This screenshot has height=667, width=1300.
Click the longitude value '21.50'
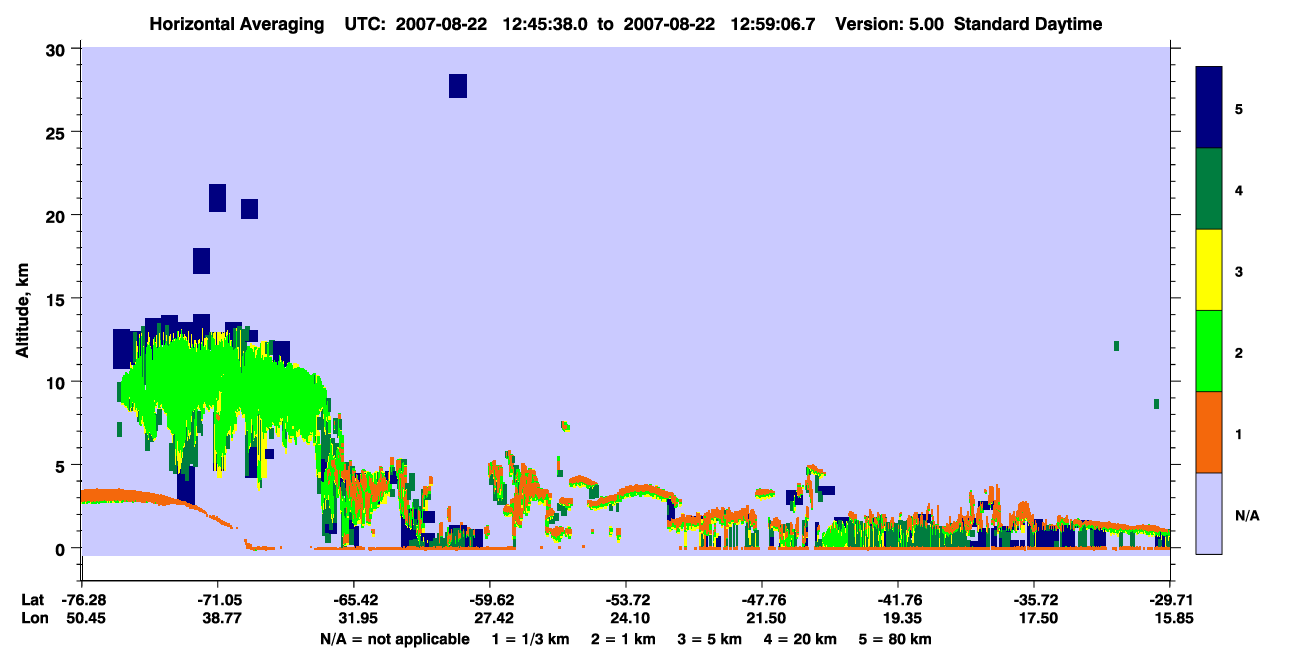766,619
